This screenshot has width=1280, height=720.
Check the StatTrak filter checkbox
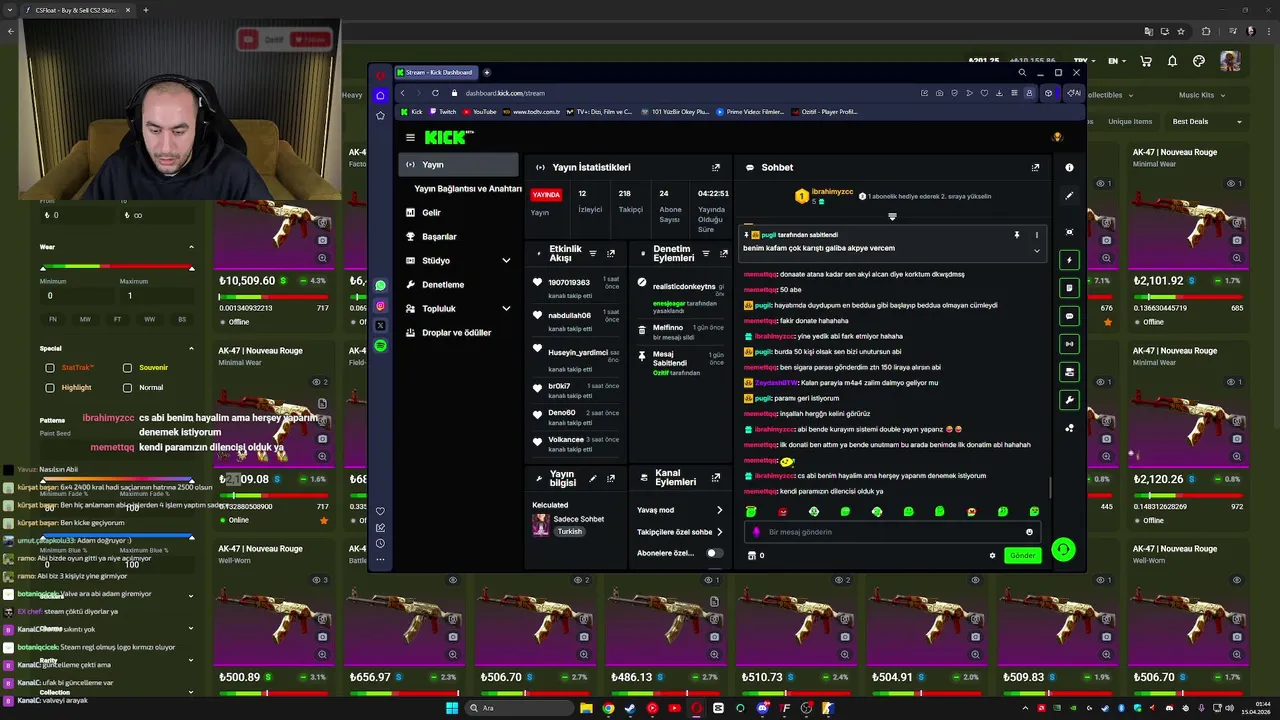click(50, 368)
